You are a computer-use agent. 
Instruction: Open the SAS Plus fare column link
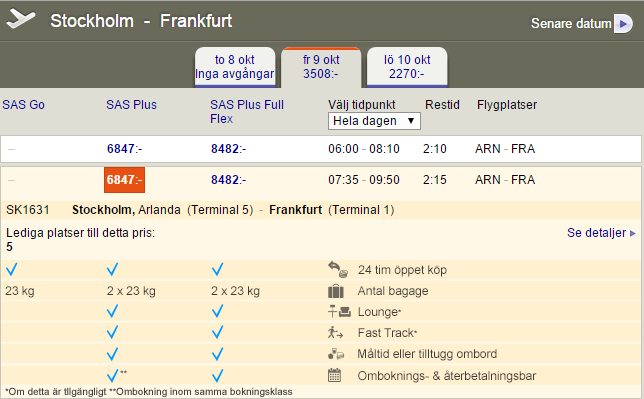point(131,105)
